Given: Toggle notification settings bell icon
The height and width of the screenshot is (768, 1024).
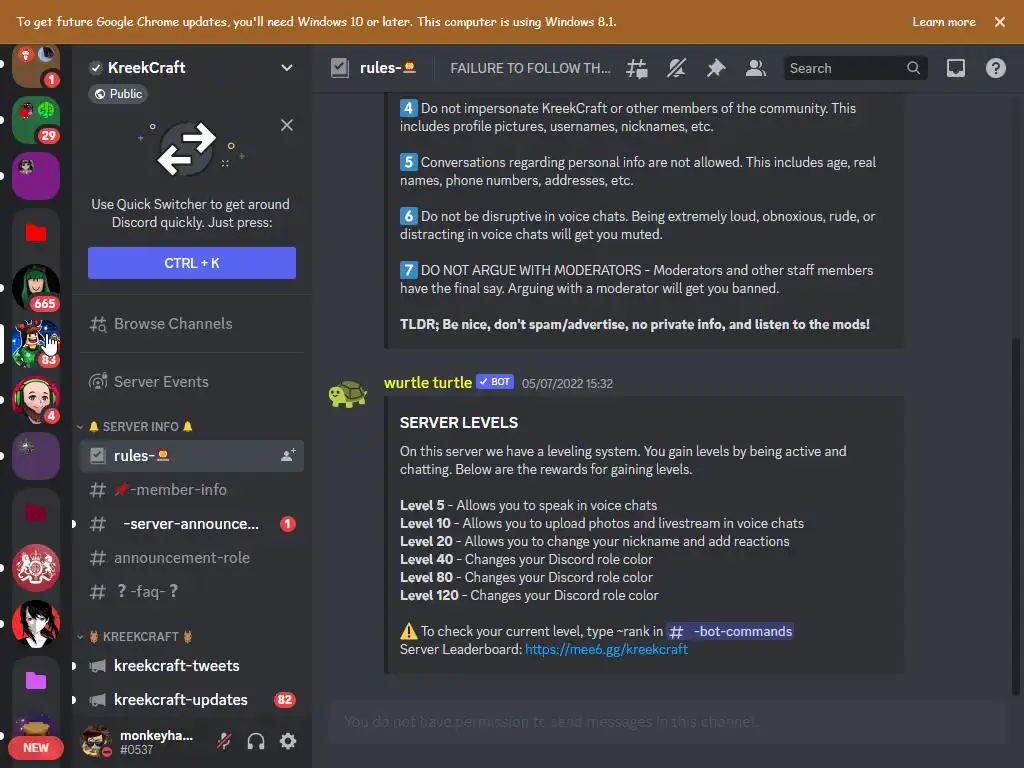Looking at the screenshot, I should click(x=676, y=68).
